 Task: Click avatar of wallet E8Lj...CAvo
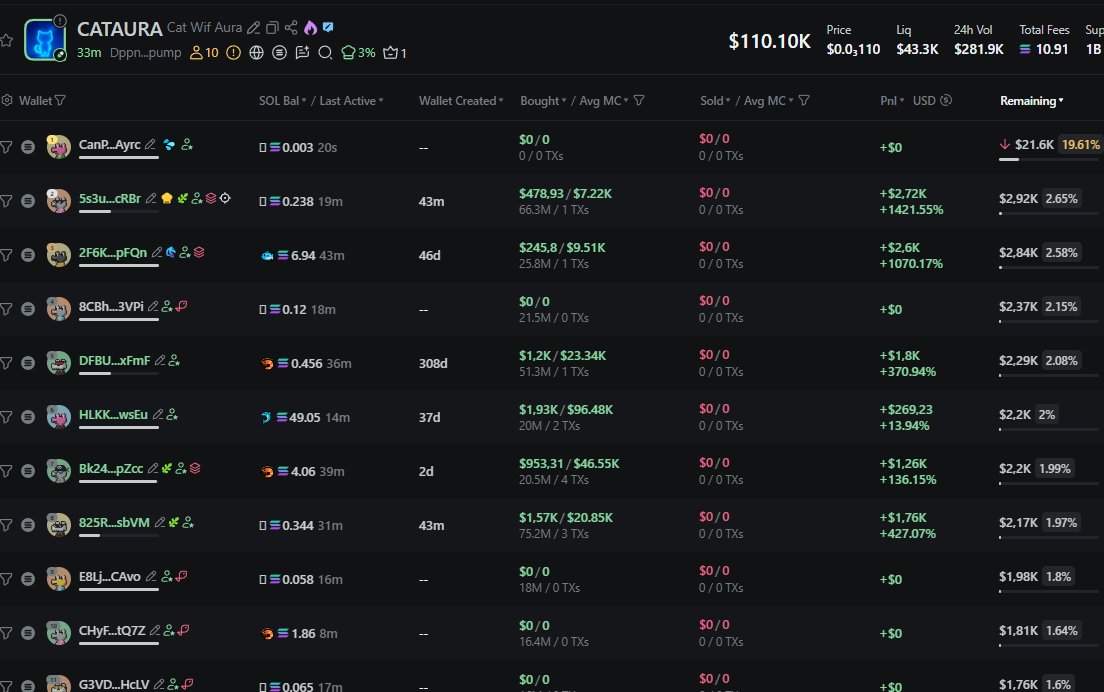58,579
